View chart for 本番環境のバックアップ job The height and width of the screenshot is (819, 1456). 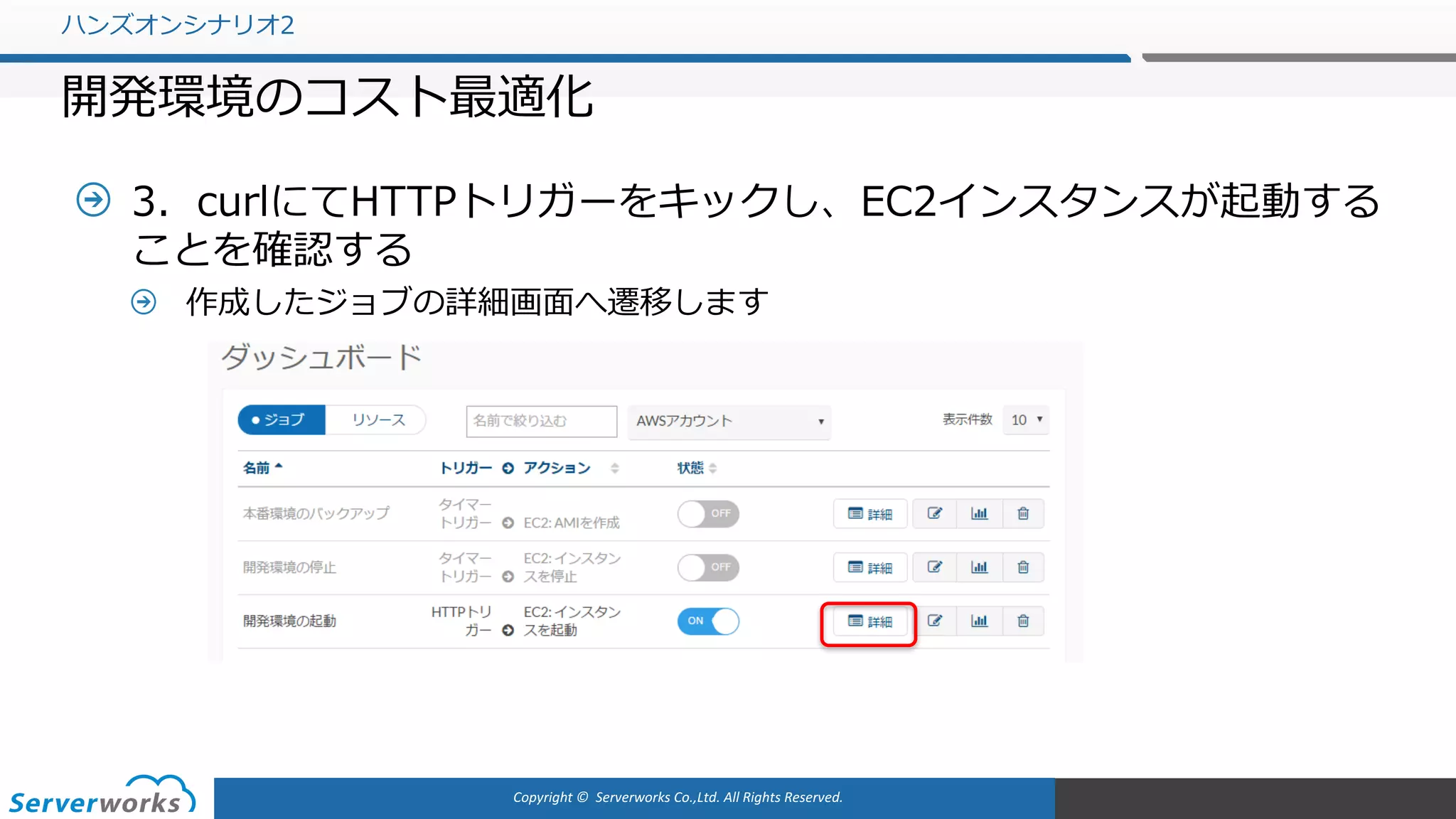980,513
